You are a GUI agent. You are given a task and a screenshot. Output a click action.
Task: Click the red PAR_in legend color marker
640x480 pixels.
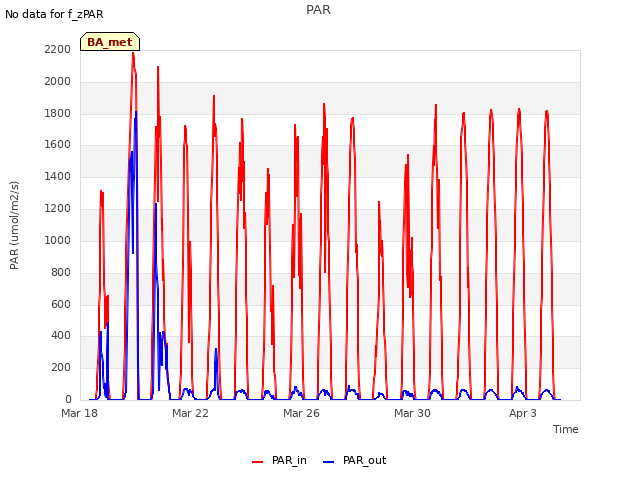(x=258, y=462)
